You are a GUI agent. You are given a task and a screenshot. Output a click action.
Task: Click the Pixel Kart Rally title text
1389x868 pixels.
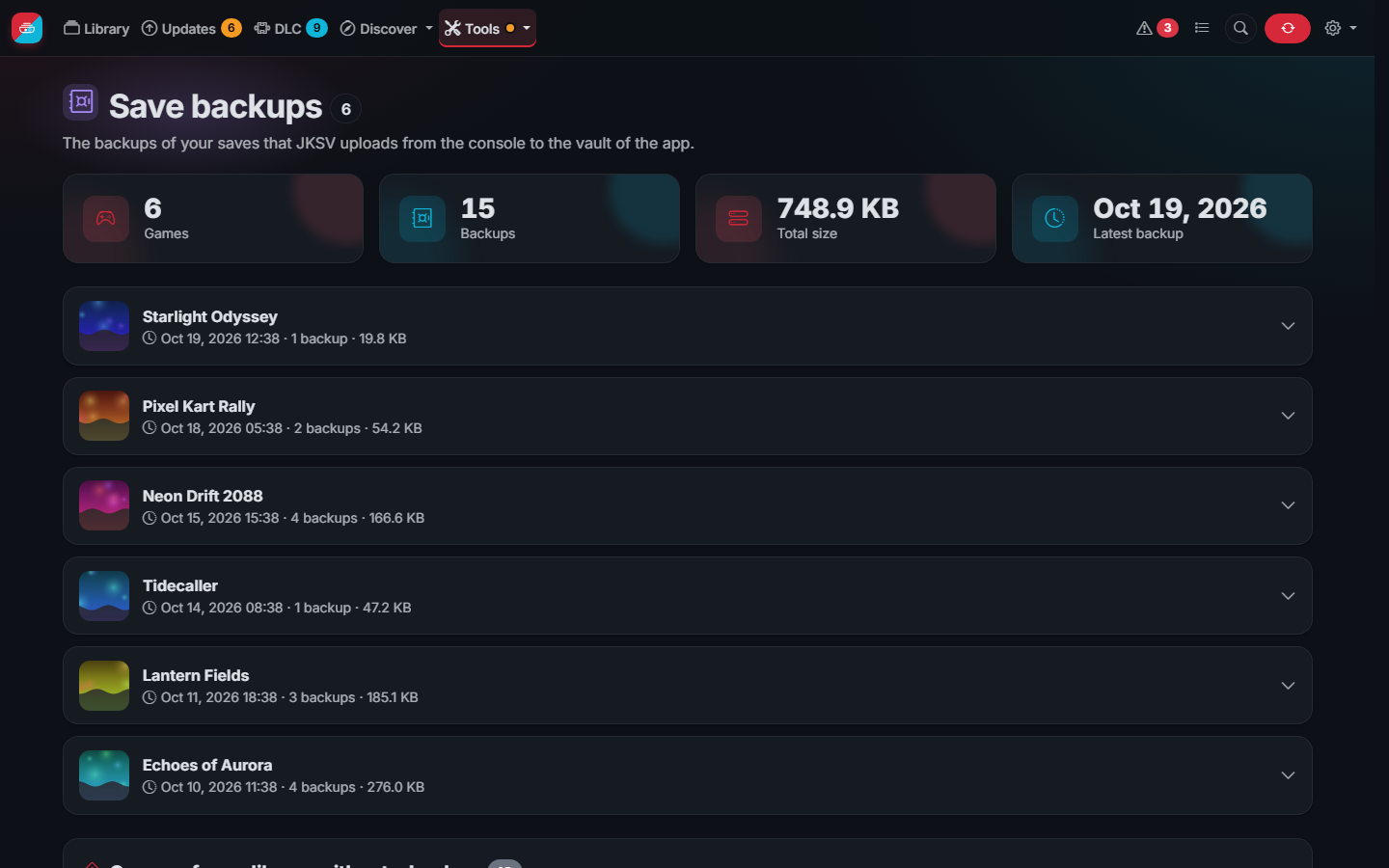199,406
